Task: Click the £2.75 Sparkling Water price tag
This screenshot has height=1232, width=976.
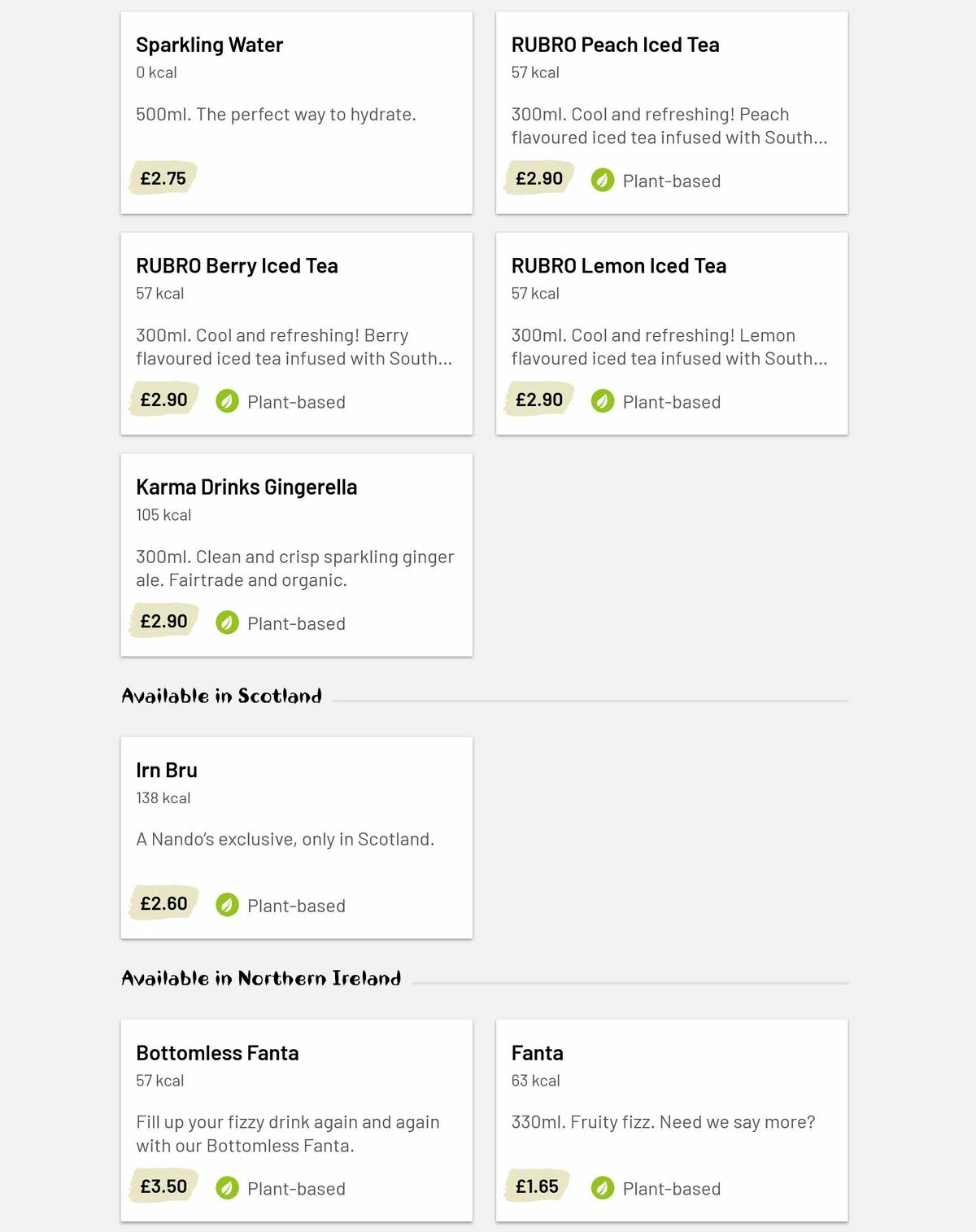Action: (163, 178)
